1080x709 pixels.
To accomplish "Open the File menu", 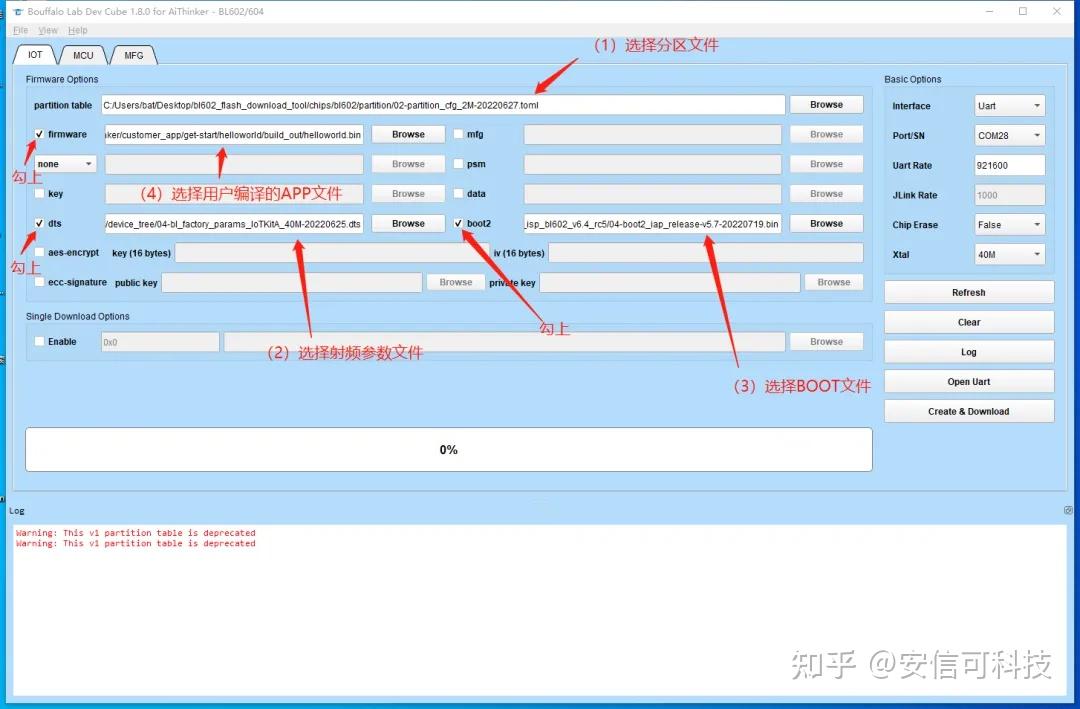I will (x=21, y=30).
